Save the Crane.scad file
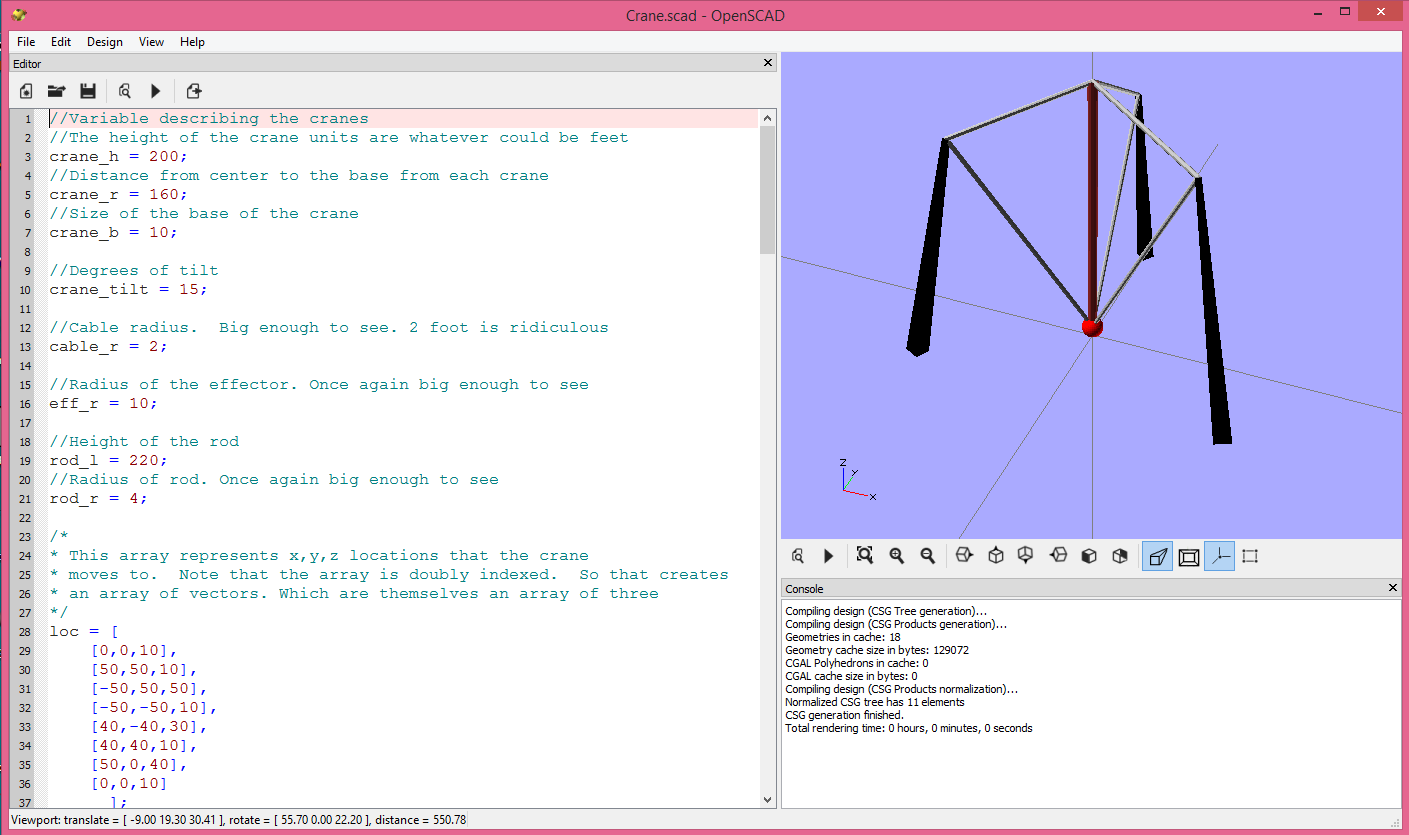This screenshot has height=835, width=1409. 88,91
